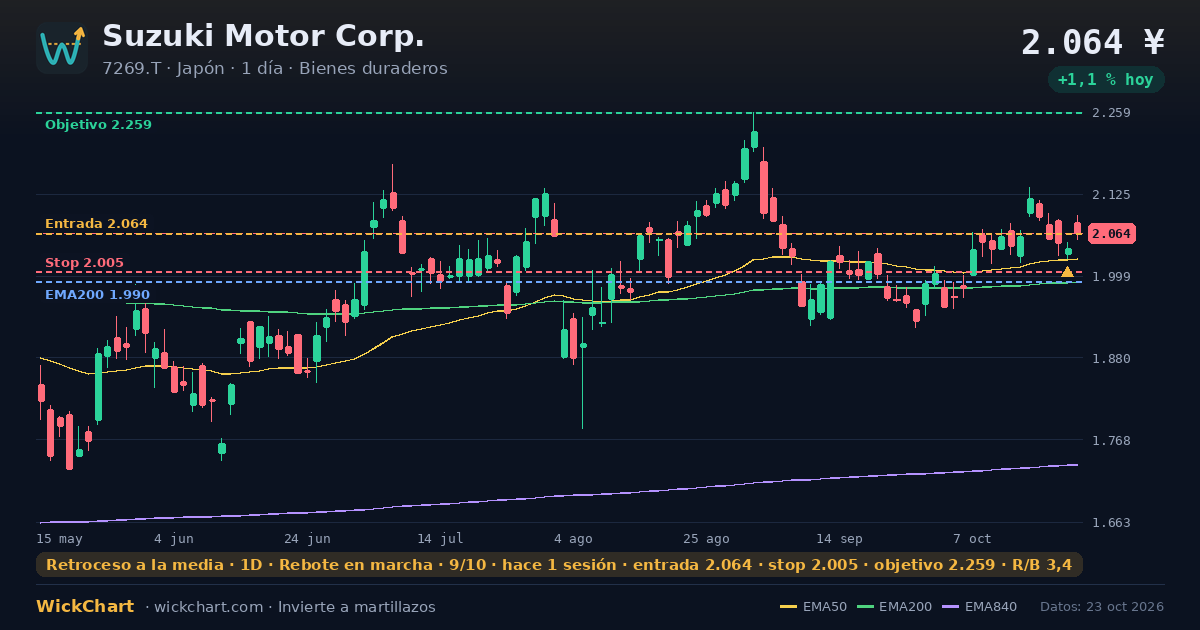Click the 1.999 price axis value
The width and height of the screenshot is (1200, 630).
tap(1112, 277)
